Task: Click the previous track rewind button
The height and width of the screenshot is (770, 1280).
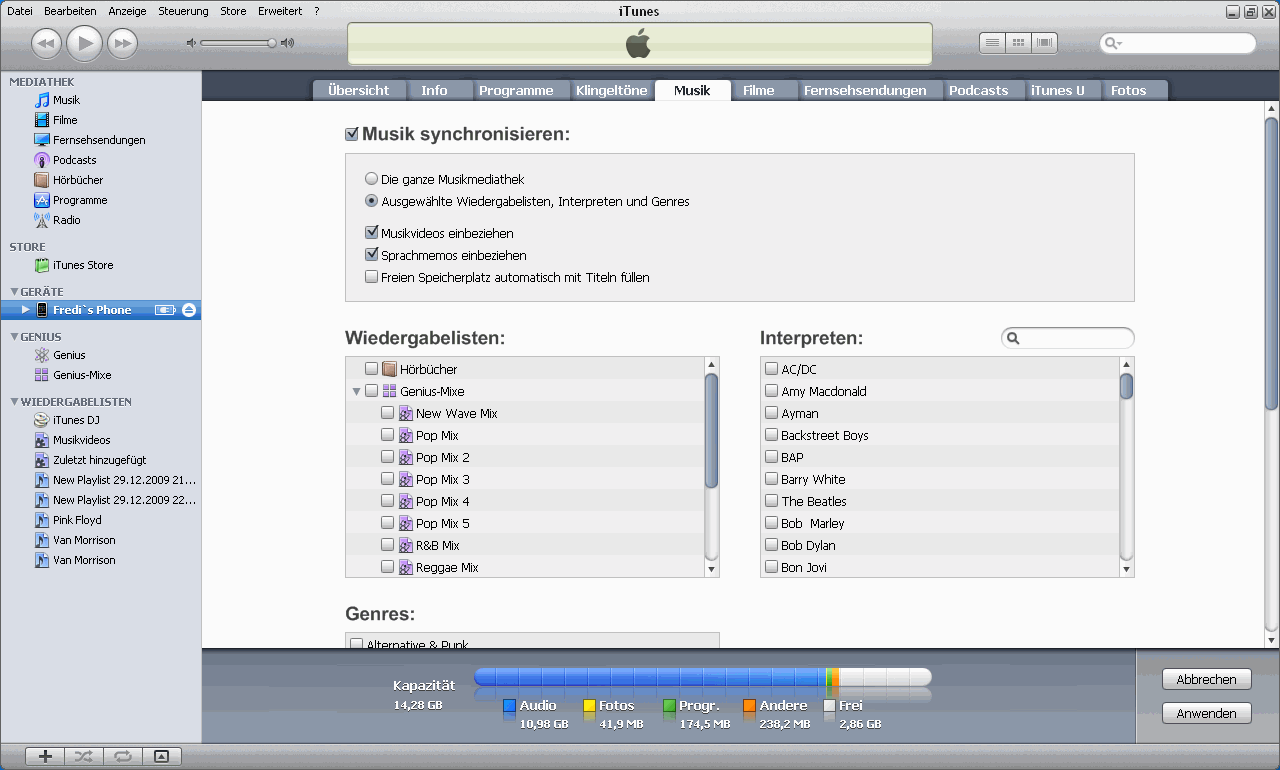Action: (47, 43)
